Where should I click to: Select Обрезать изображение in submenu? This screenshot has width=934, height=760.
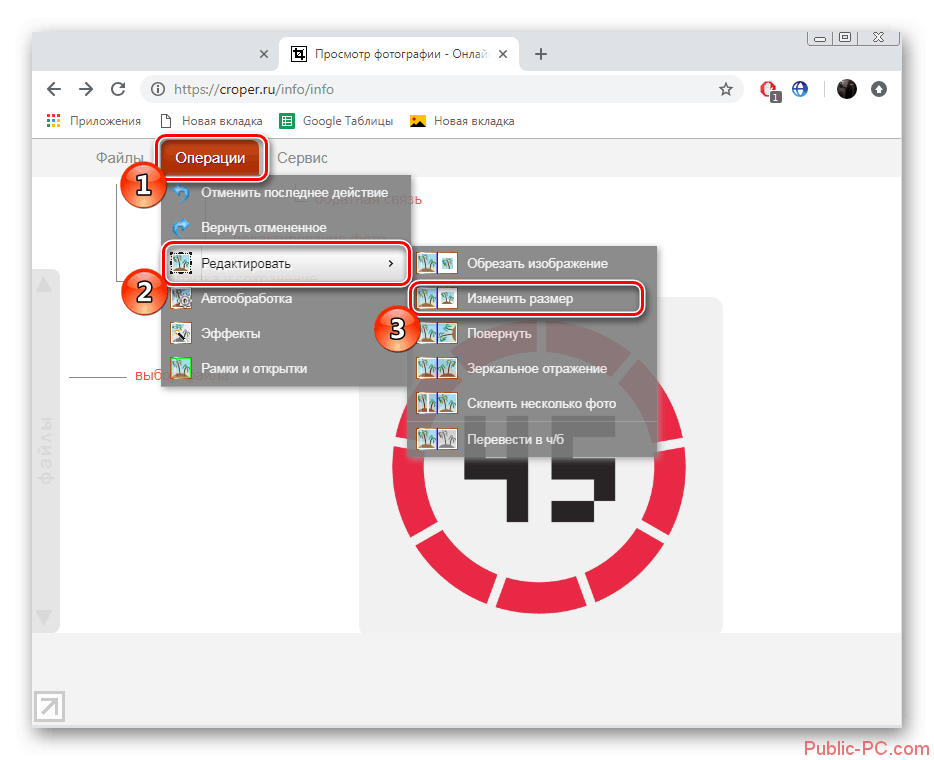tap(531, 263)
